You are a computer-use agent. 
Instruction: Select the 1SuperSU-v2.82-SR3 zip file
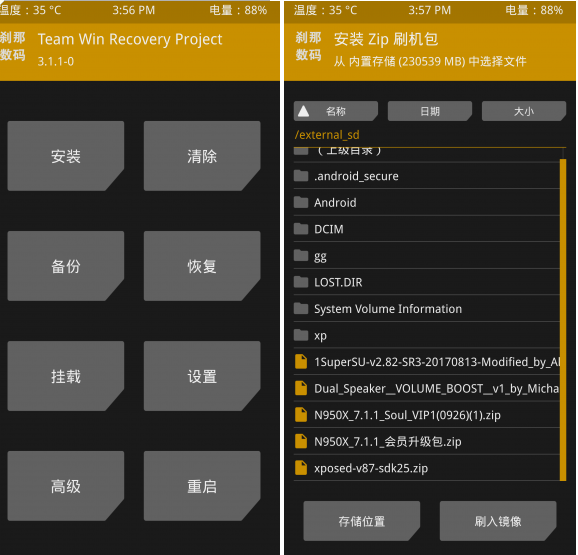[x=426, y=362]
